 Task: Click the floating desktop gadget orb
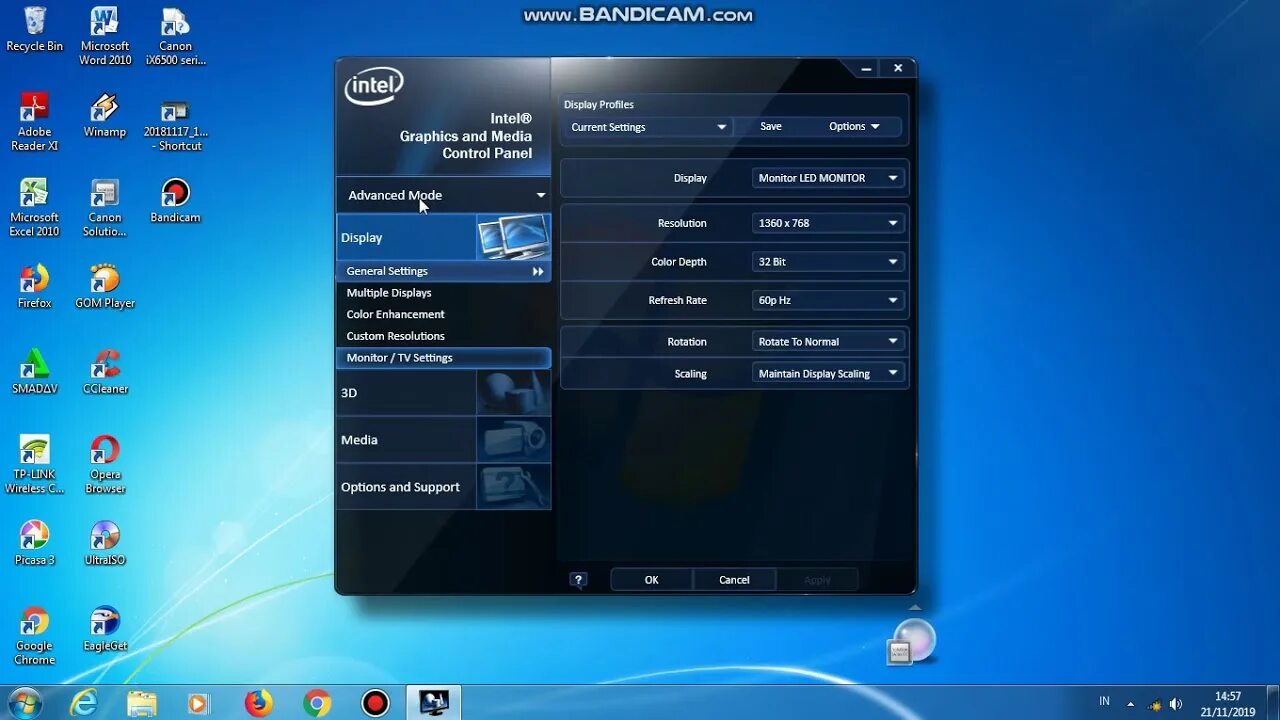coord(913,640)
